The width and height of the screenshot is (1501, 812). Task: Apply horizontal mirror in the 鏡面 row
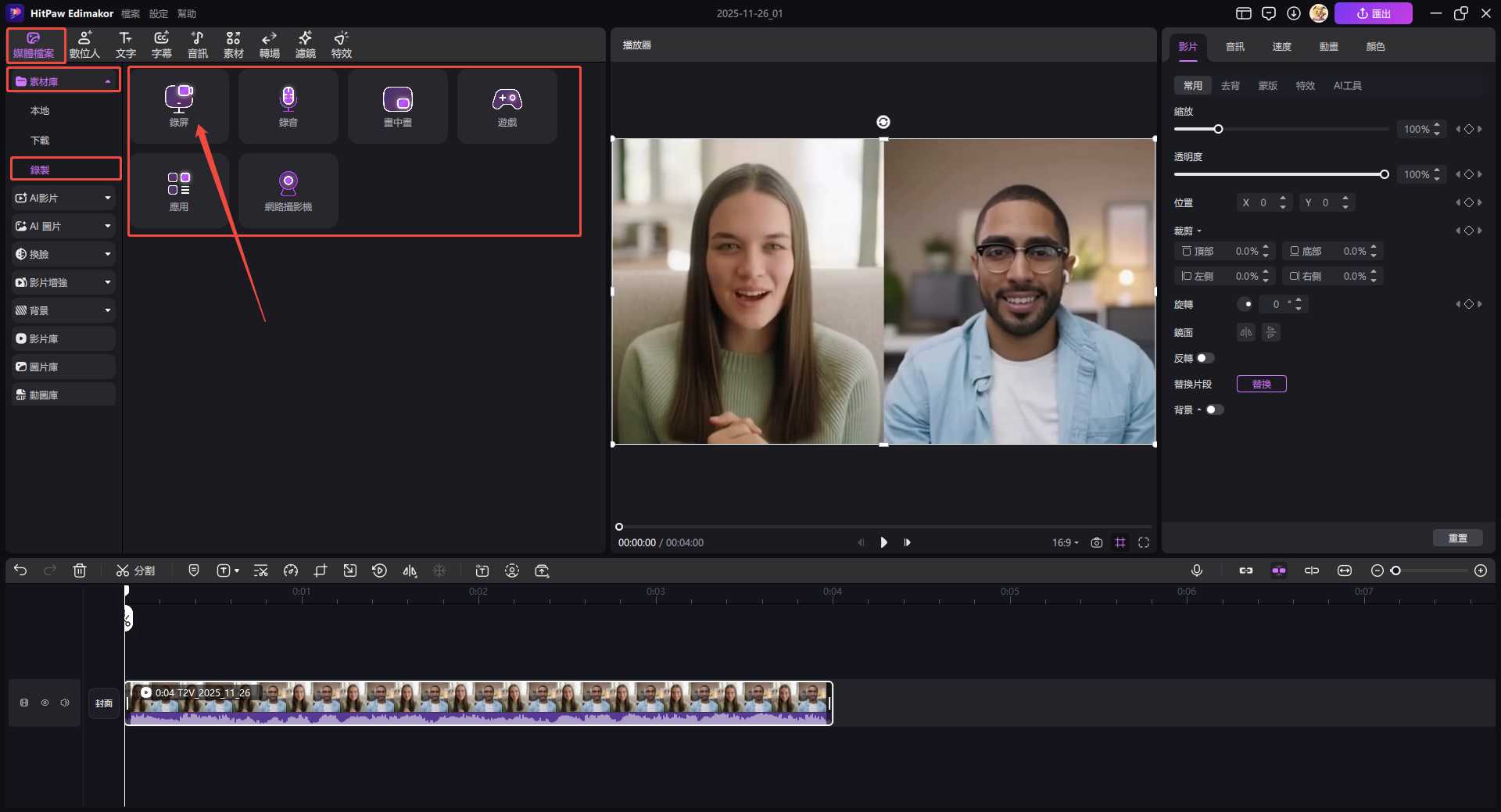coord(1245,332)
